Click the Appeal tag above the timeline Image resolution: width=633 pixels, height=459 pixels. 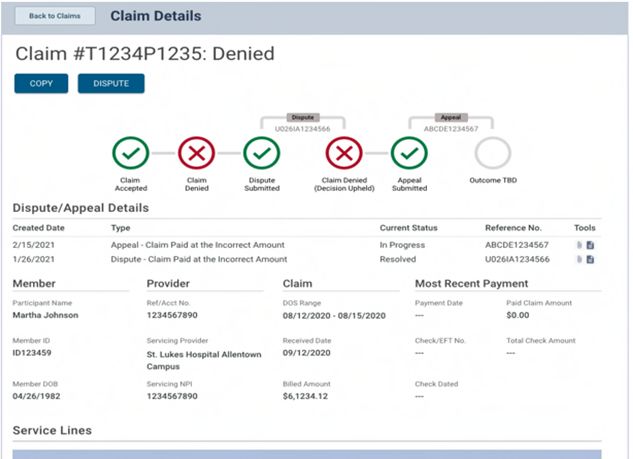(x=451, y=117)
